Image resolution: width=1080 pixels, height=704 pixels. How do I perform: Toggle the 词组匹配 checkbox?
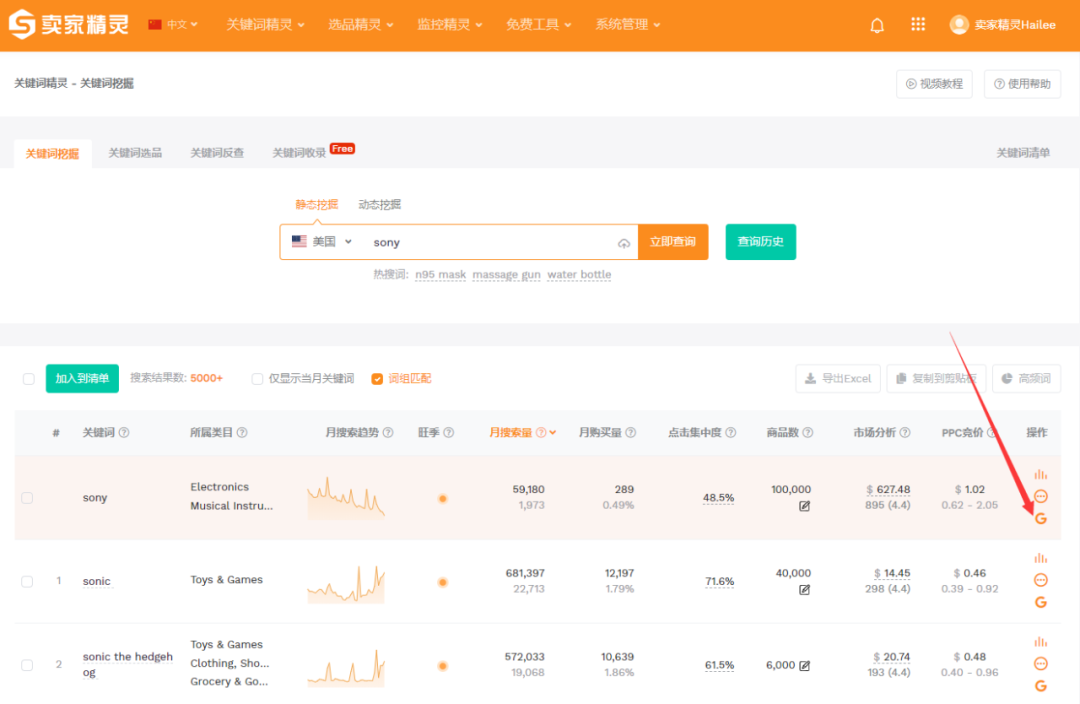click(x=377, y=379)
